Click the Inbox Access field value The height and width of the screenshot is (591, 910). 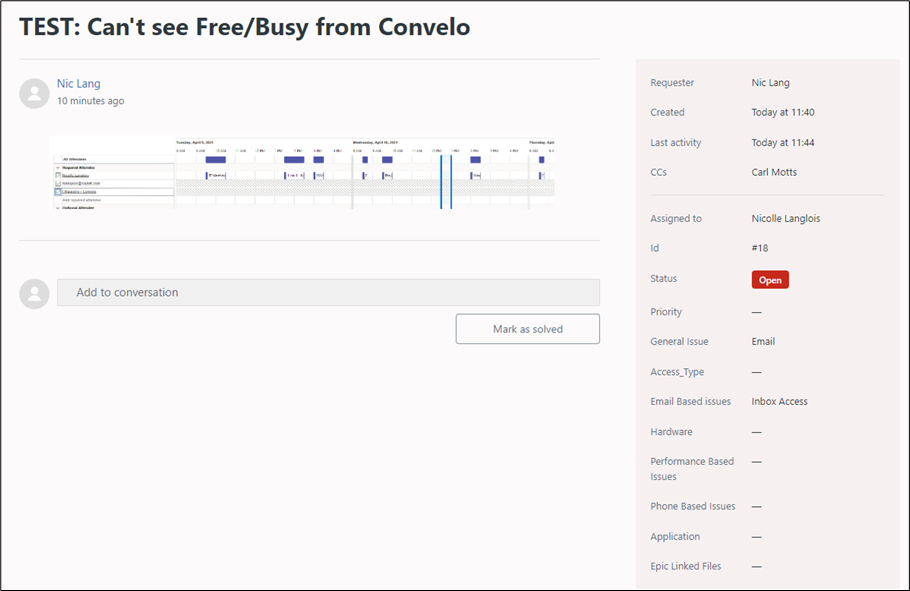779,401
